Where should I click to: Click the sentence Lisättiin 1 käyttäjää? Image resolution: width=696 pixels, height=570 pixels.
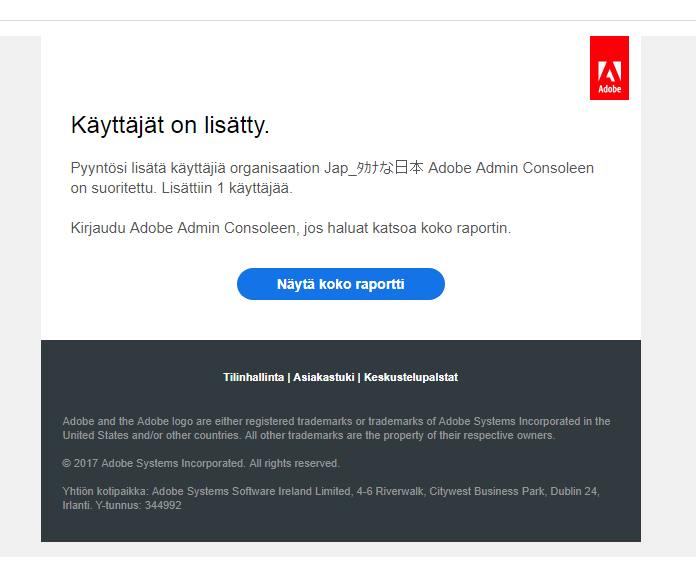click(226, 188)
